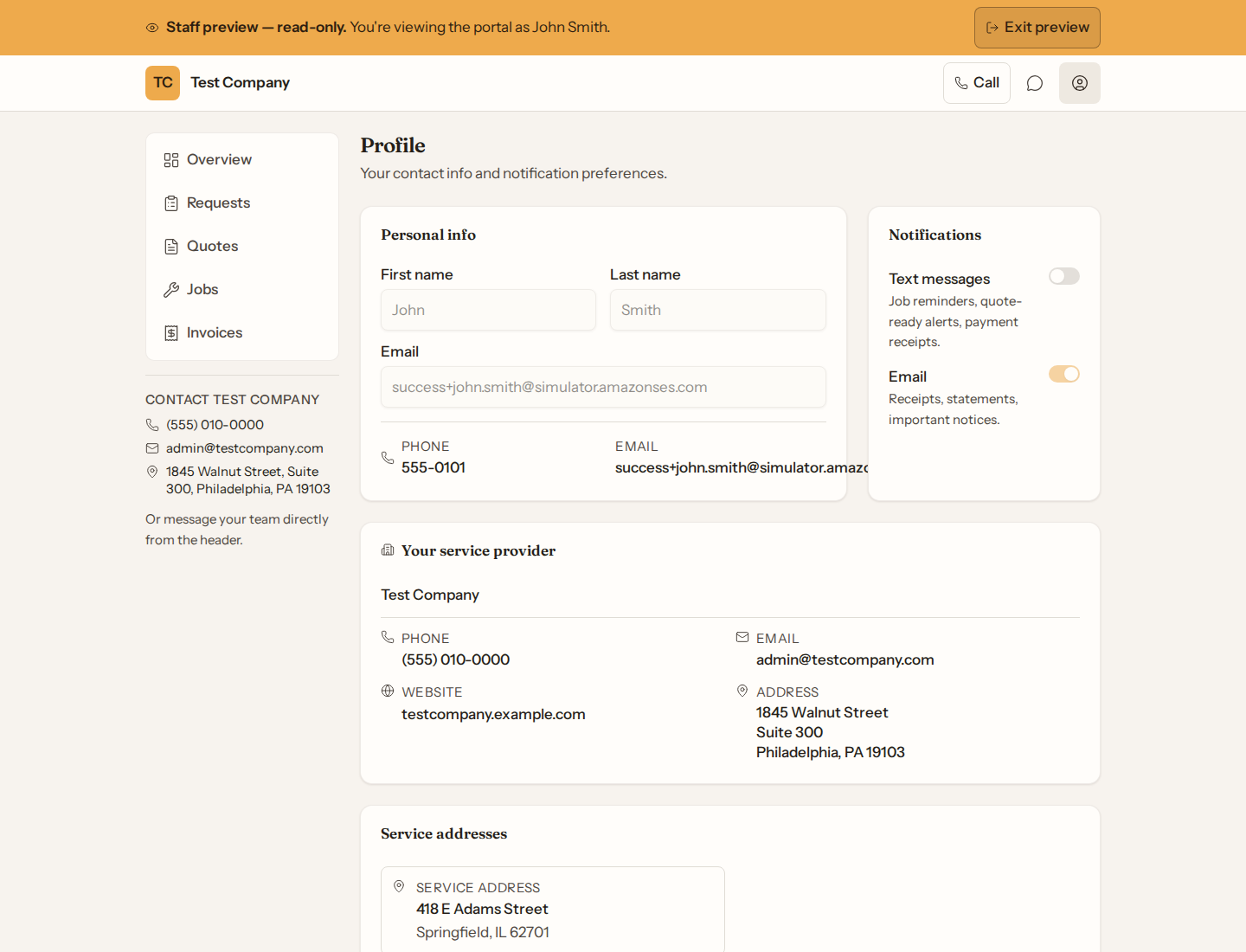This screenshot has width=1246, height=952.
Task: Open testcompany.example.com website link
Action: click(x=493, y=715)
